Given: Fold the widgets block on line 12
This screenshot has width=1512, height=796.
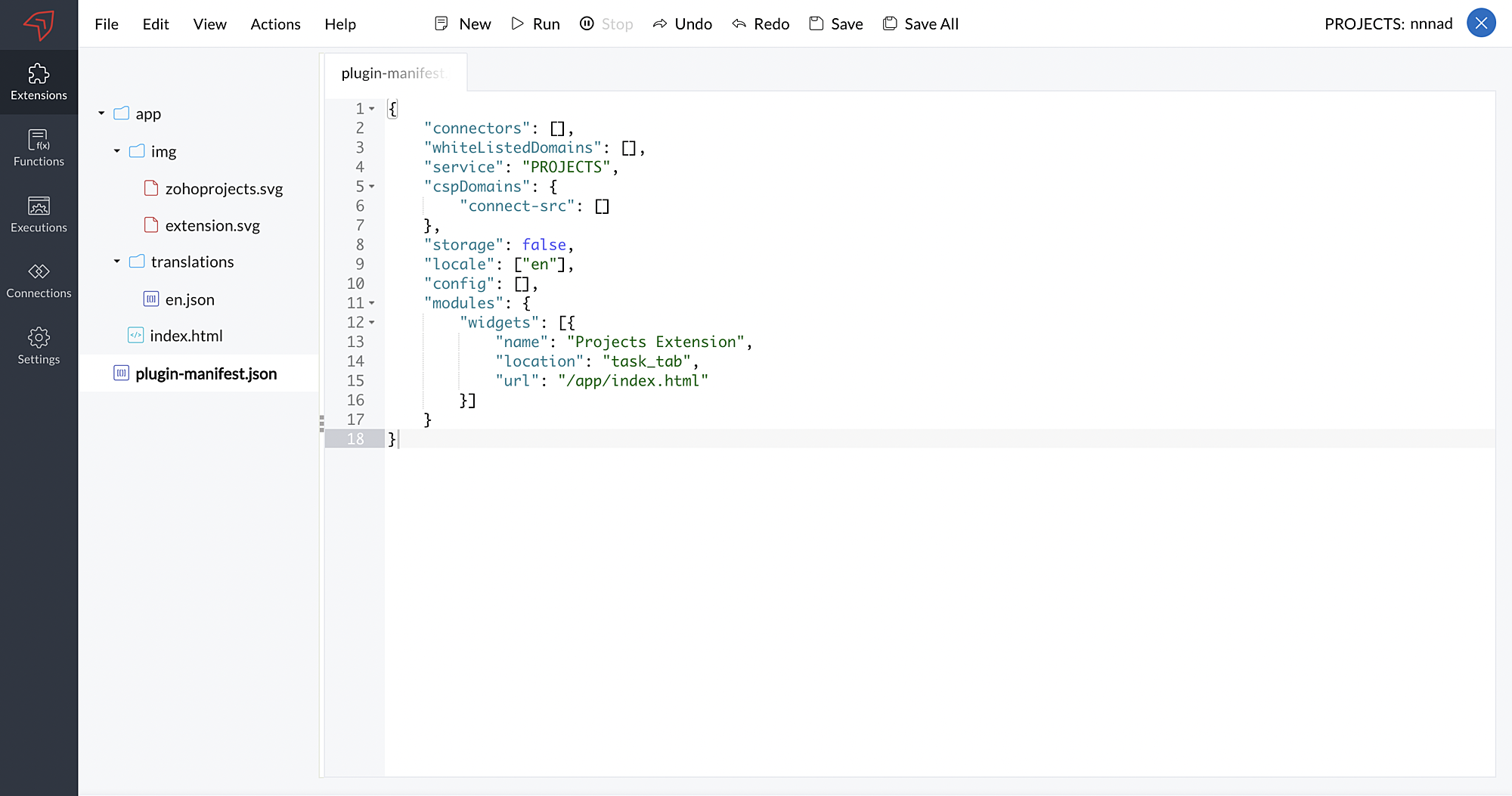Looking at the screenshot, I should (372, 323).
